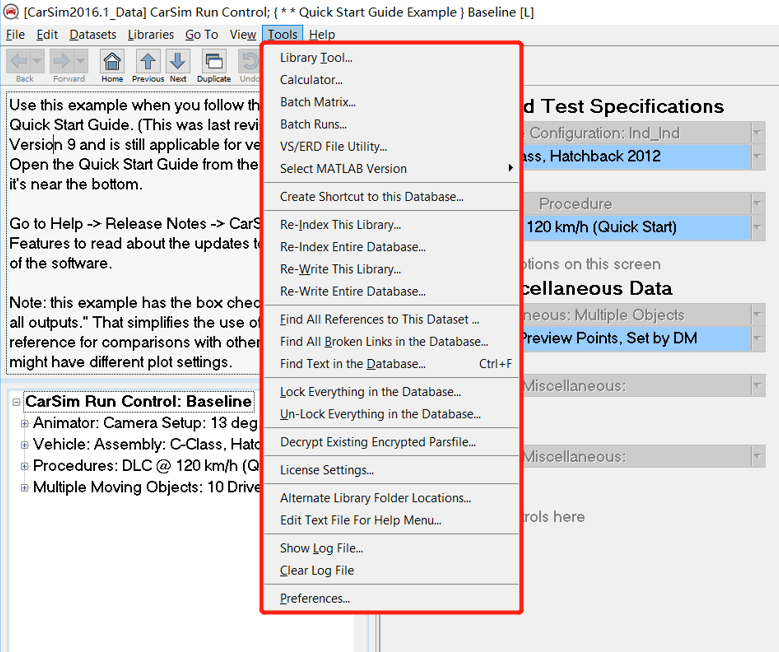
Task: Open License Settings...
Action: tap(391, 470)
